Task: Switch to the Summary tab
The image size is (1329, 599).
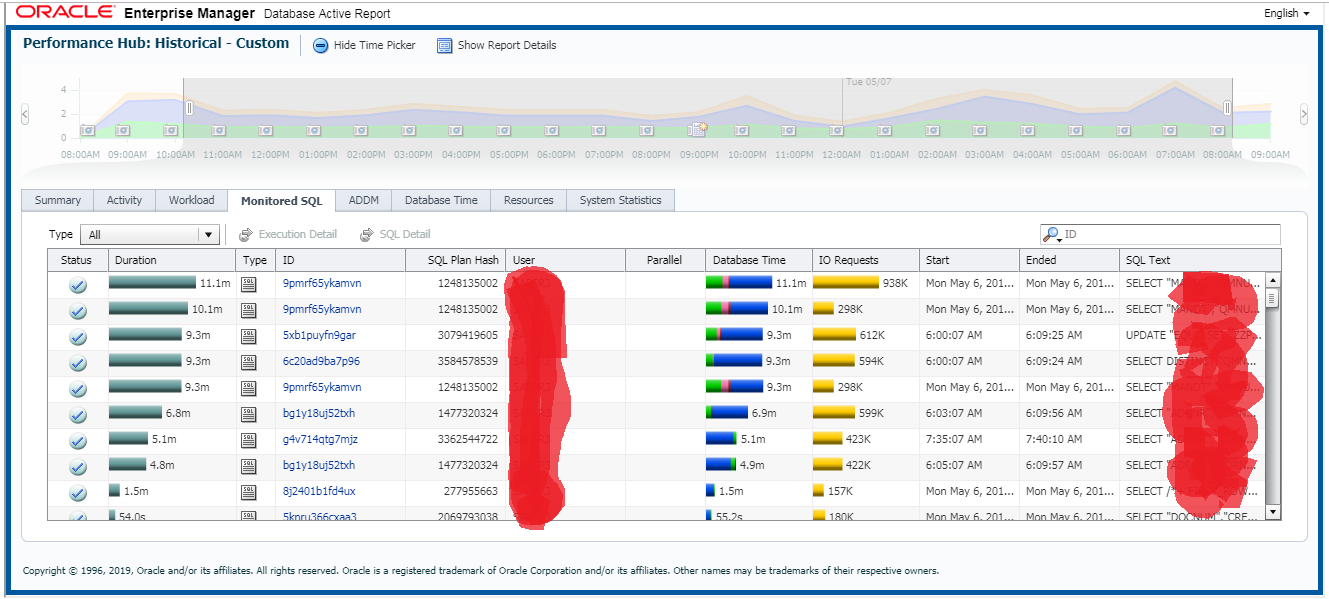Action: 57,200
